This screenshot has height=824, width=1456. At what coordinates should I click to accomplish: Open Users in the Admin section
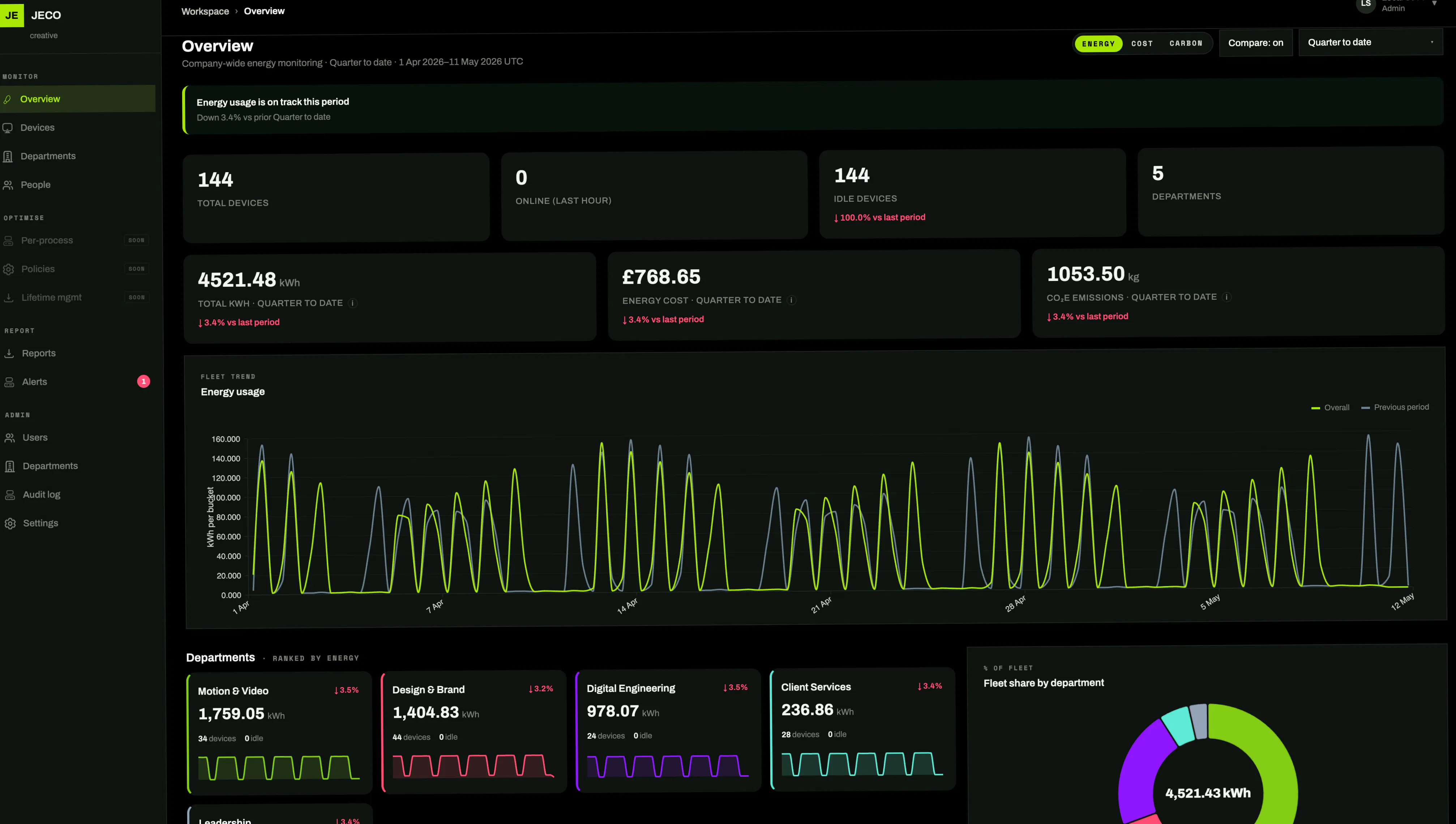point(34,437)
